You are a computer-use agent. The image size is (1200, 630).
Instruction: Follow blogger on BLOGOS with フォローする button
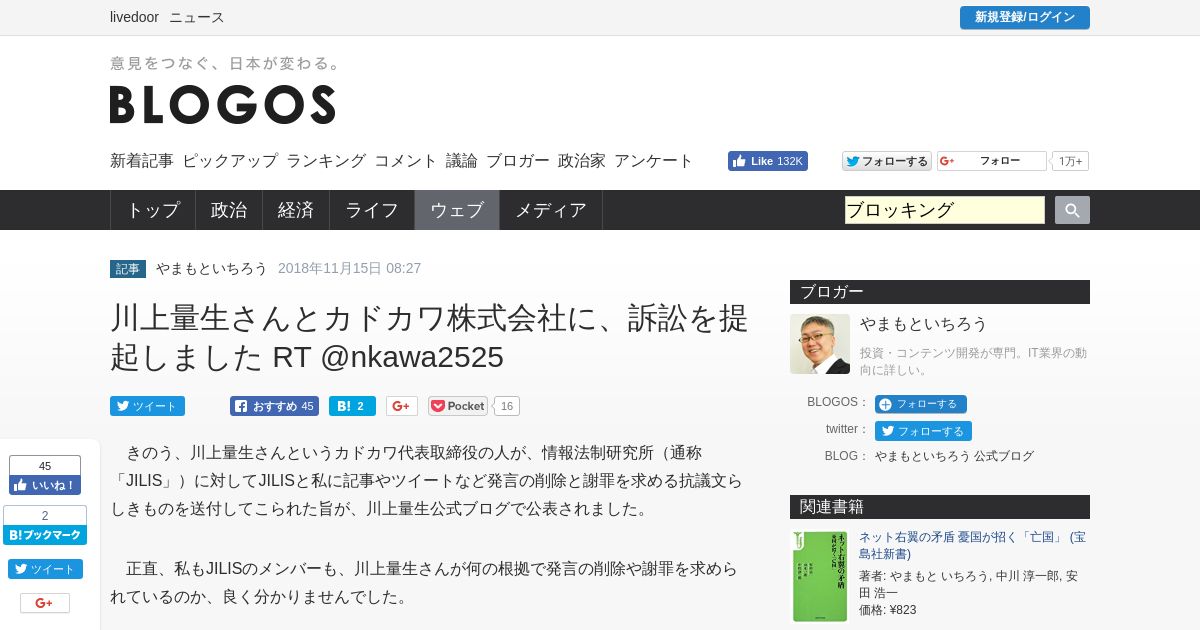921,404
